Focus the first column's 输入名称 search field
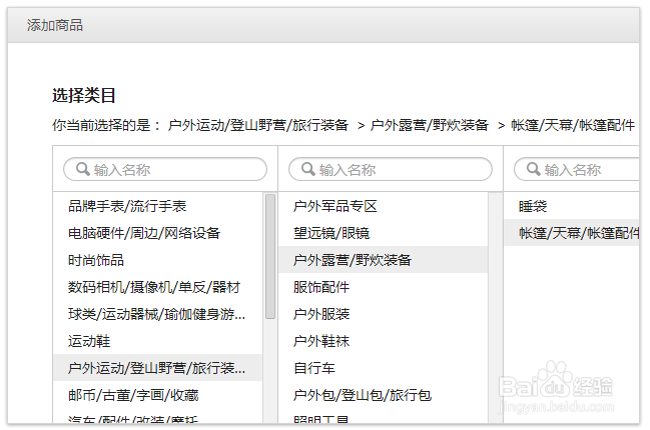The image size is (650, 430). (165, 169)
